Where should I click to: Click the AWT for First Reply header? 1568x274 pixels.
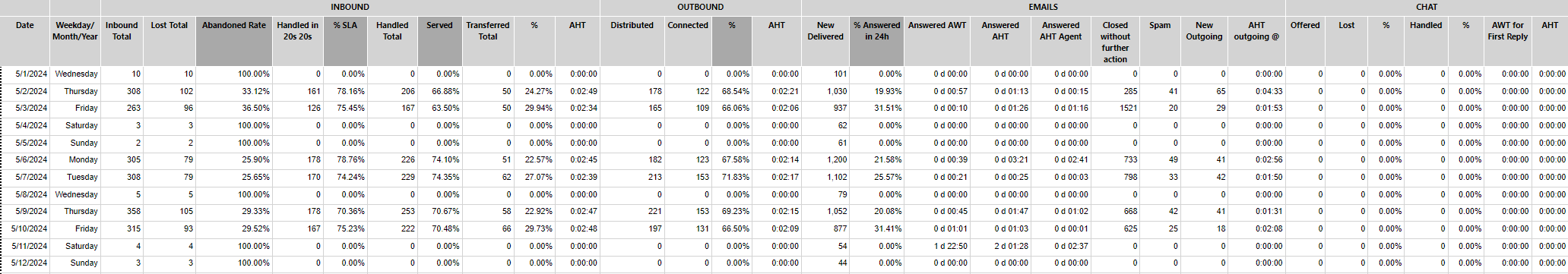[x=1507, y=41]
